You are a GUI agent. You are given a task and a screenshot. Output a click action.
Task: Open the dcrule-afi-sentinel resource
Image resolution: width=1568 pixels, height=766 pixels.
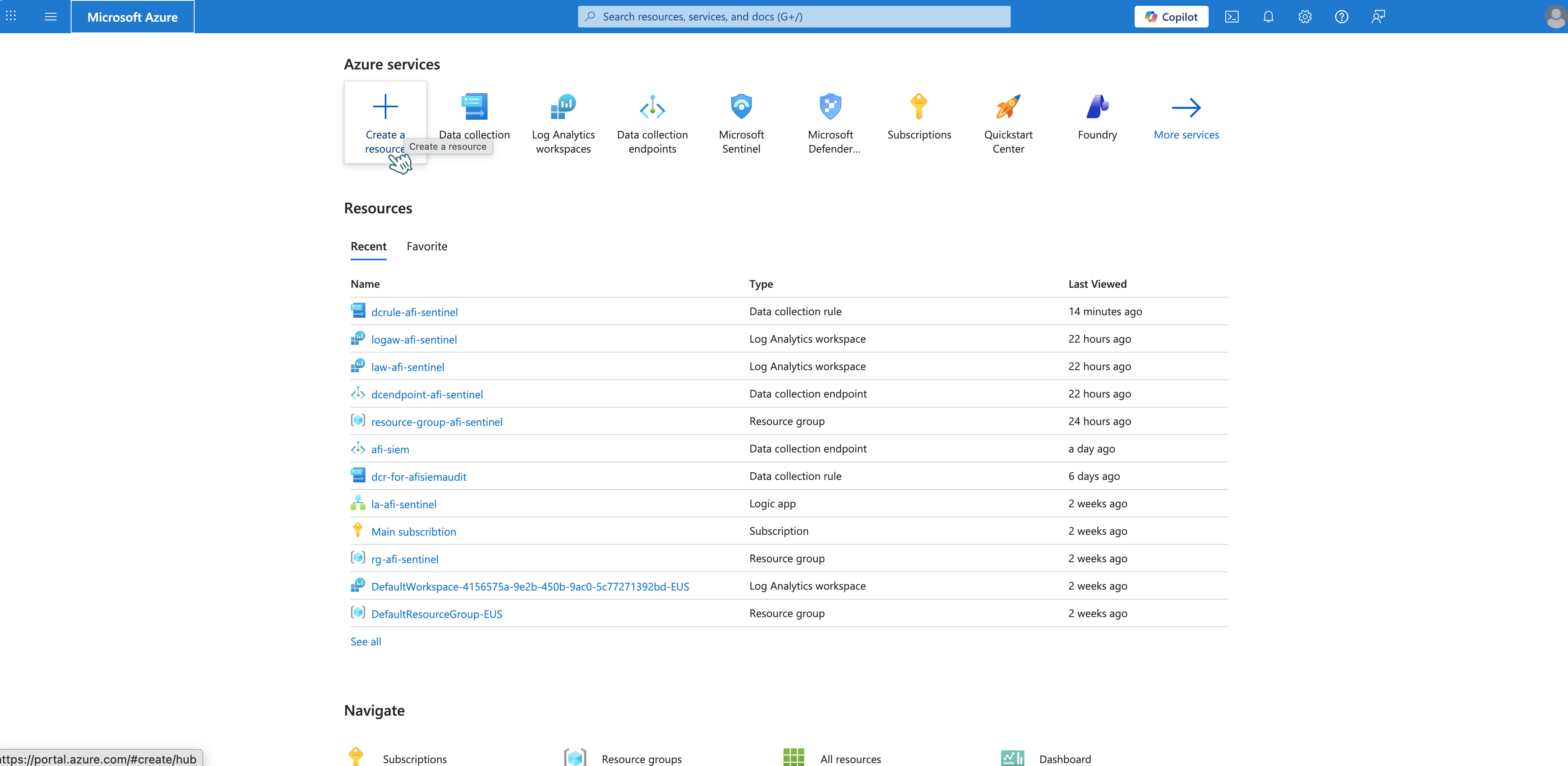pyautogui.click(x=415, y=312)
